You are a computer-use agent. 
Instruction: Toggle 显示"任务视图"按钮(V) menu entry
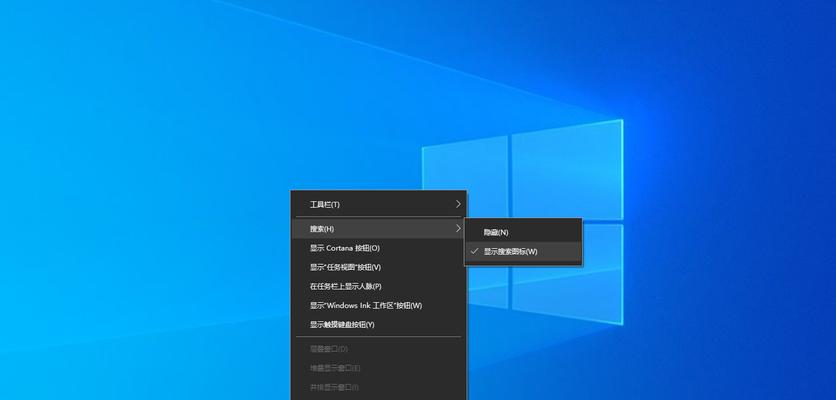379,267
